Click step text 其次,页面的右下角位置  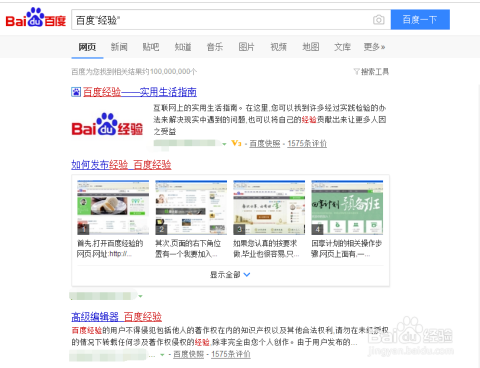pos(188,249)
